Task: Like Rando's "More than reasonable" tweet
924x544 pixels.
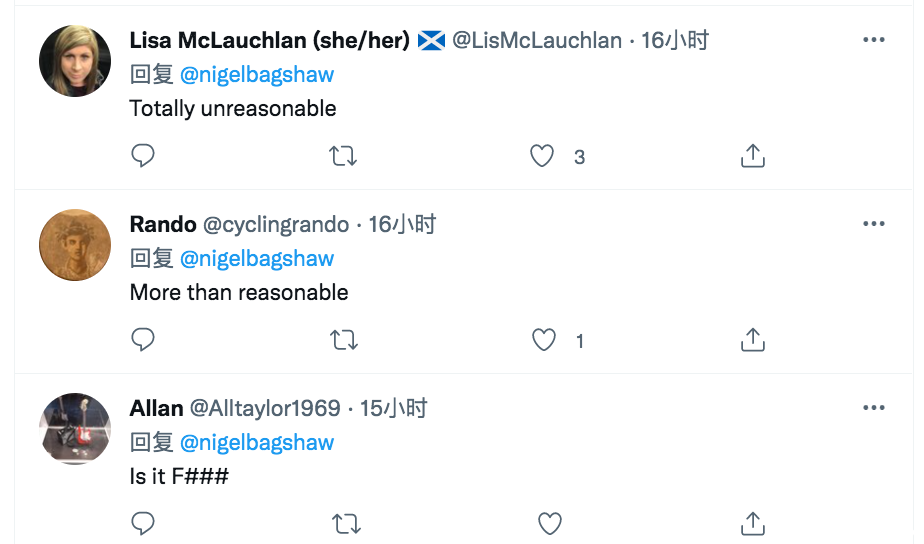Action: point(543,340)
